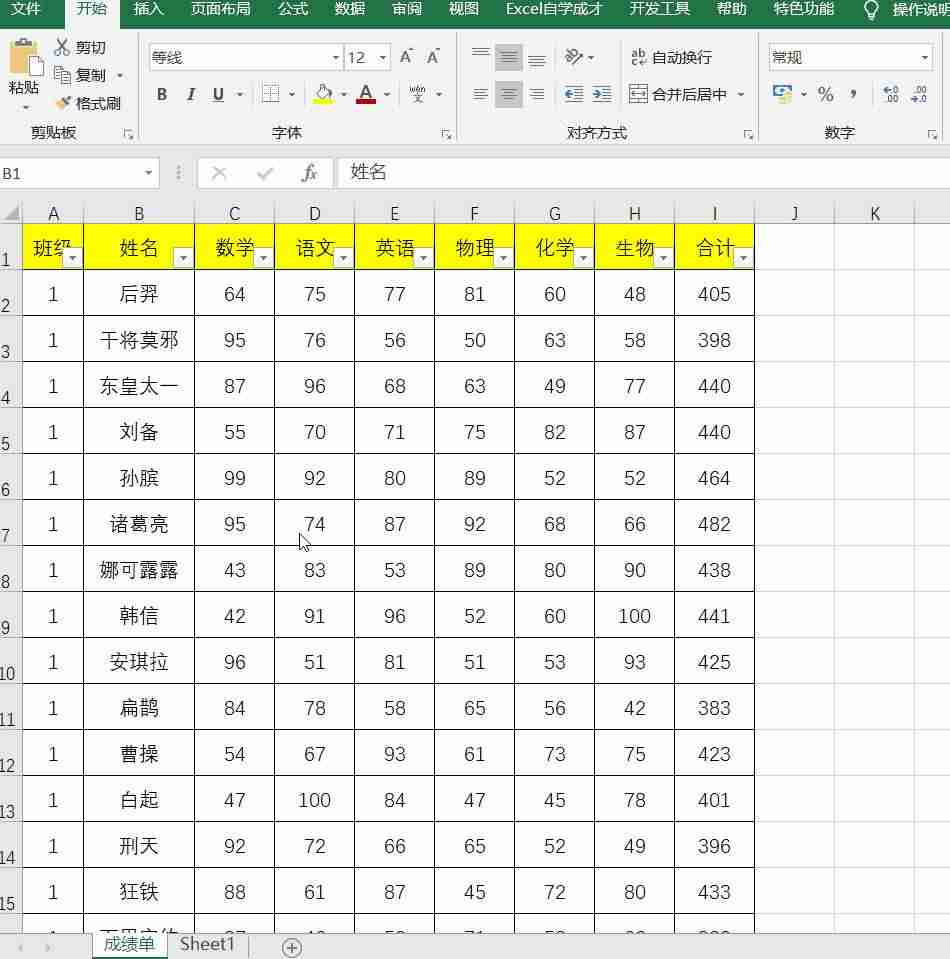Decrease indent
This screenshot has width=950, height=959.
[x=574, y=94]
